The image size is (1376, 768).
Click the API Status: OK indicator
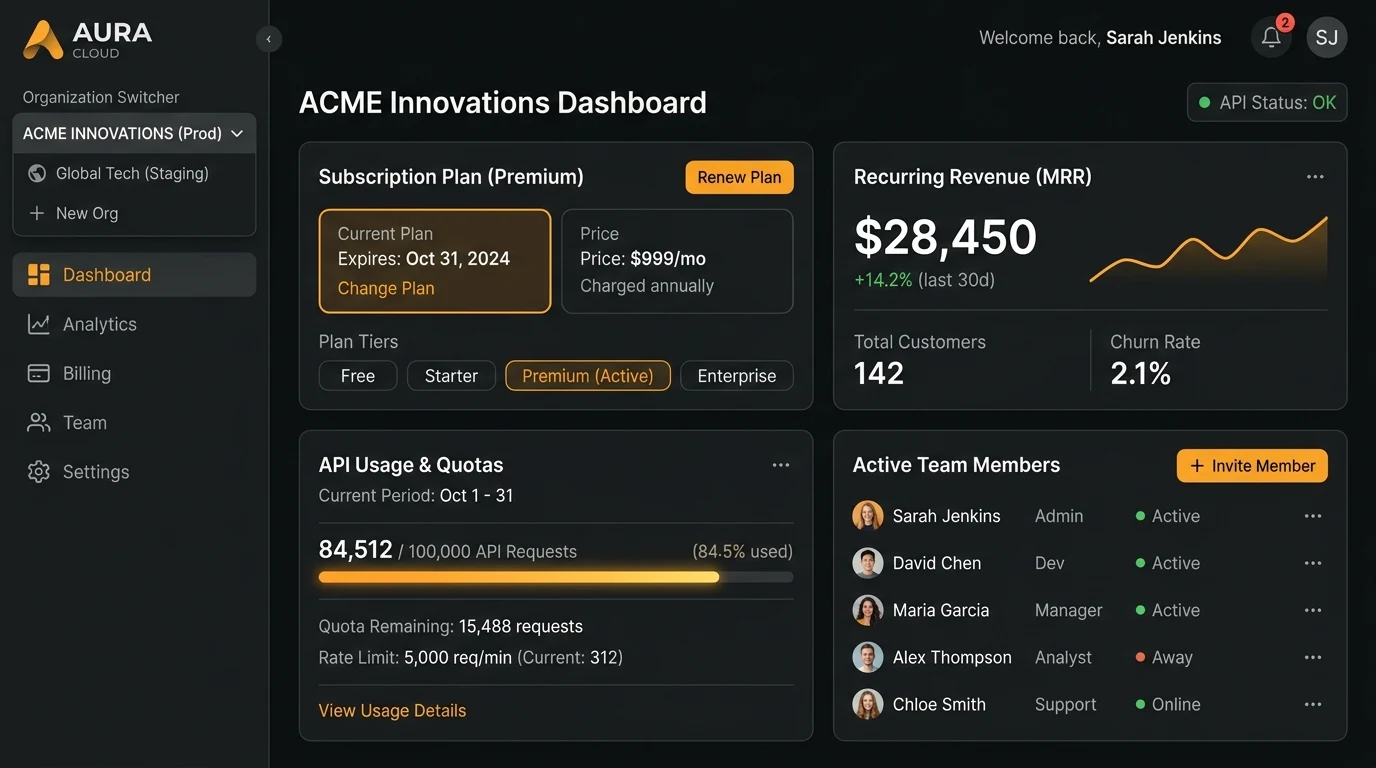tap(1267, 102)
